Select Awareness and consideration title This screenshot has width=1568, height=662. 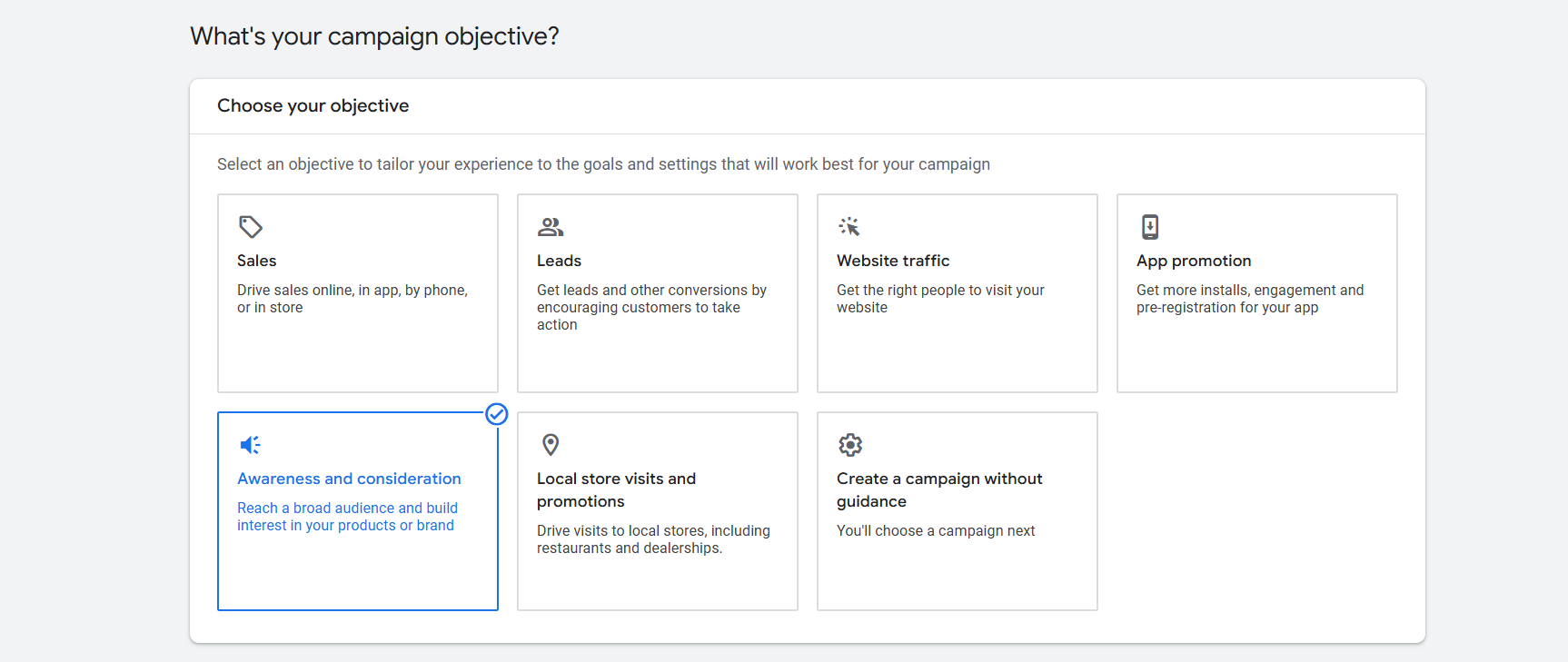pyautogui.click(x=349, y=479)
